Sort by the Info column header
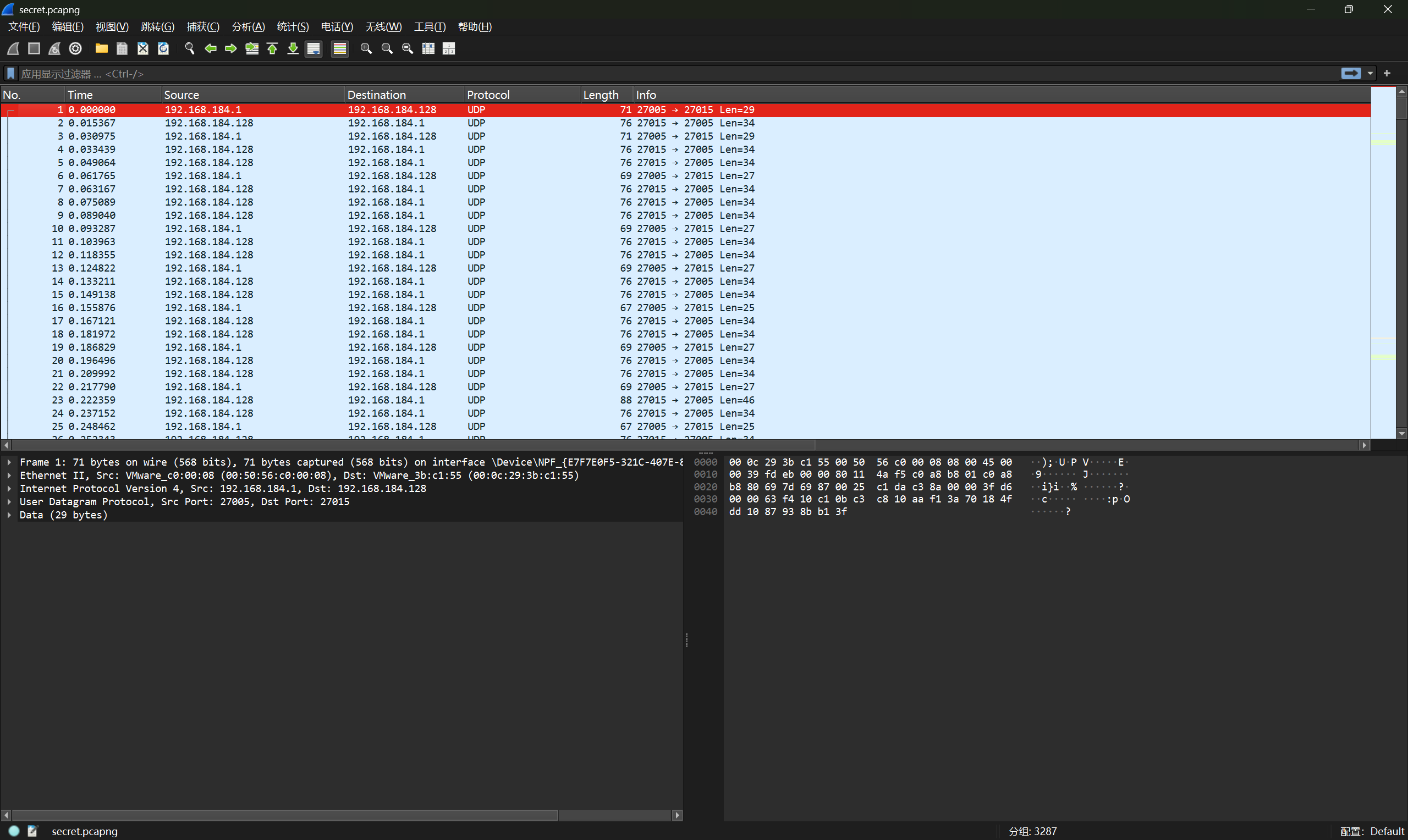 click(1002, 95)
